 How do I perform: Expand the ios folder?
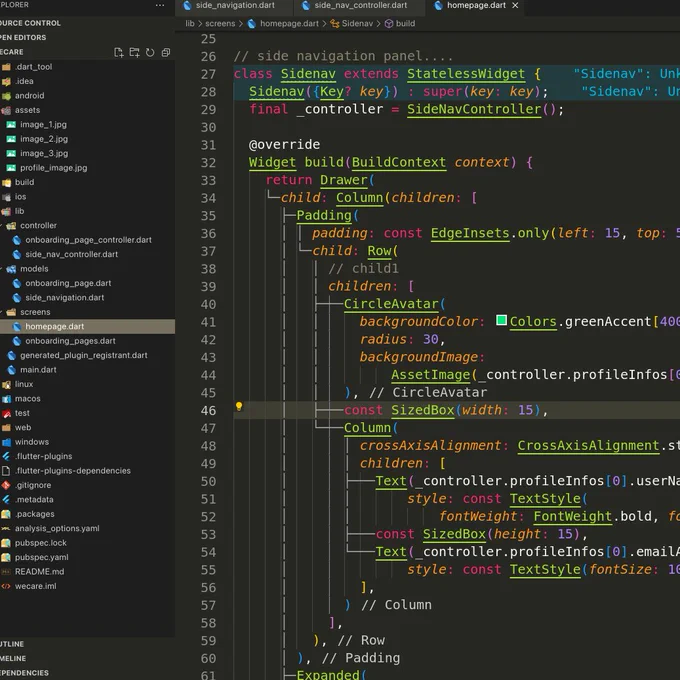(x=87, y=196)
